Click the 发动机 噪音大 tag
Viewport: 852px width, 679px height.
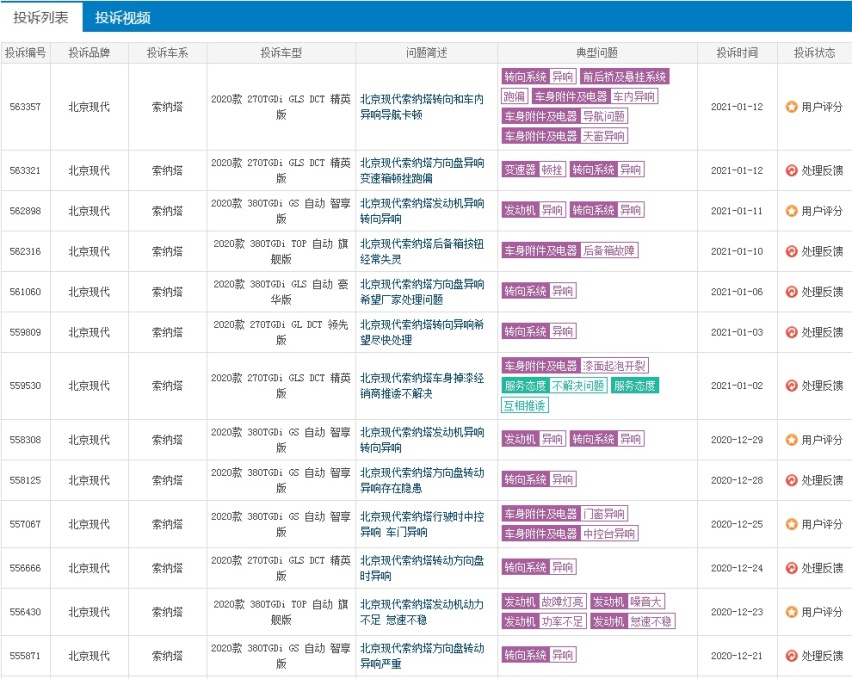click(x=628, y=601)
